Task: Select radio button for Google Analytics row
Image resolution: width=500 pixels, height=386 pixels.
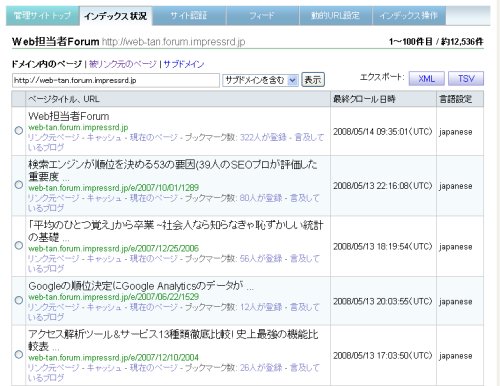Action: point(19,300)
